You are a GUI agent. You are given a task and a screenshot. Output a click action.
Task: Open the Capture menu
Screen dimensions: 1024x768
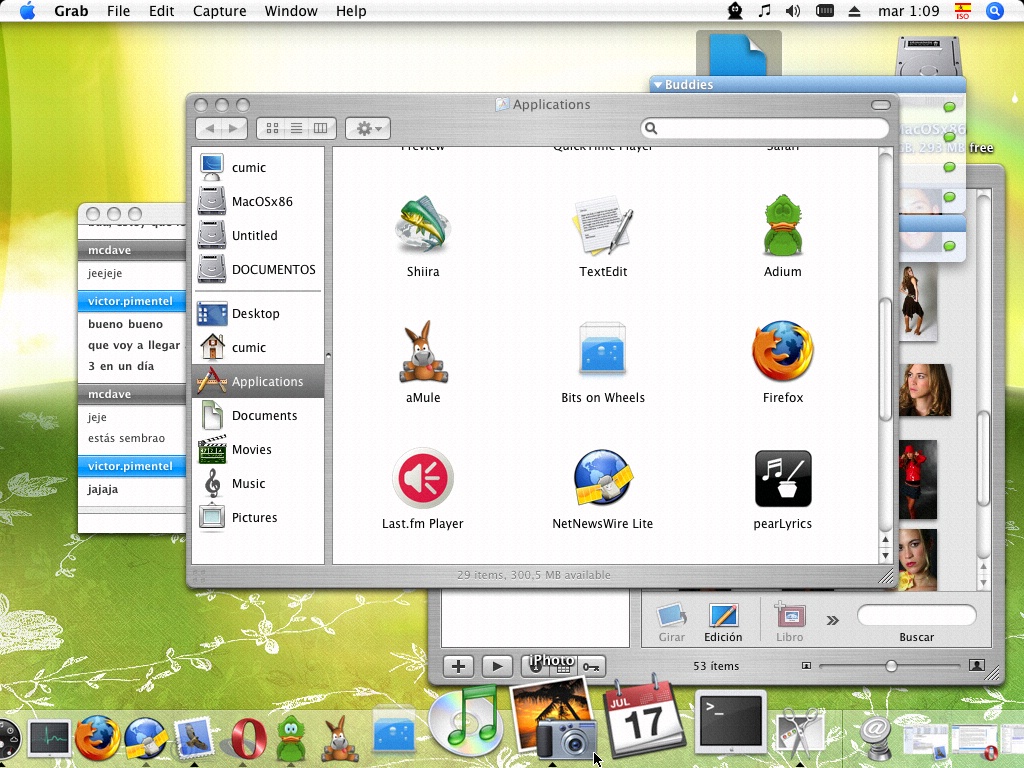click(219, 11)
